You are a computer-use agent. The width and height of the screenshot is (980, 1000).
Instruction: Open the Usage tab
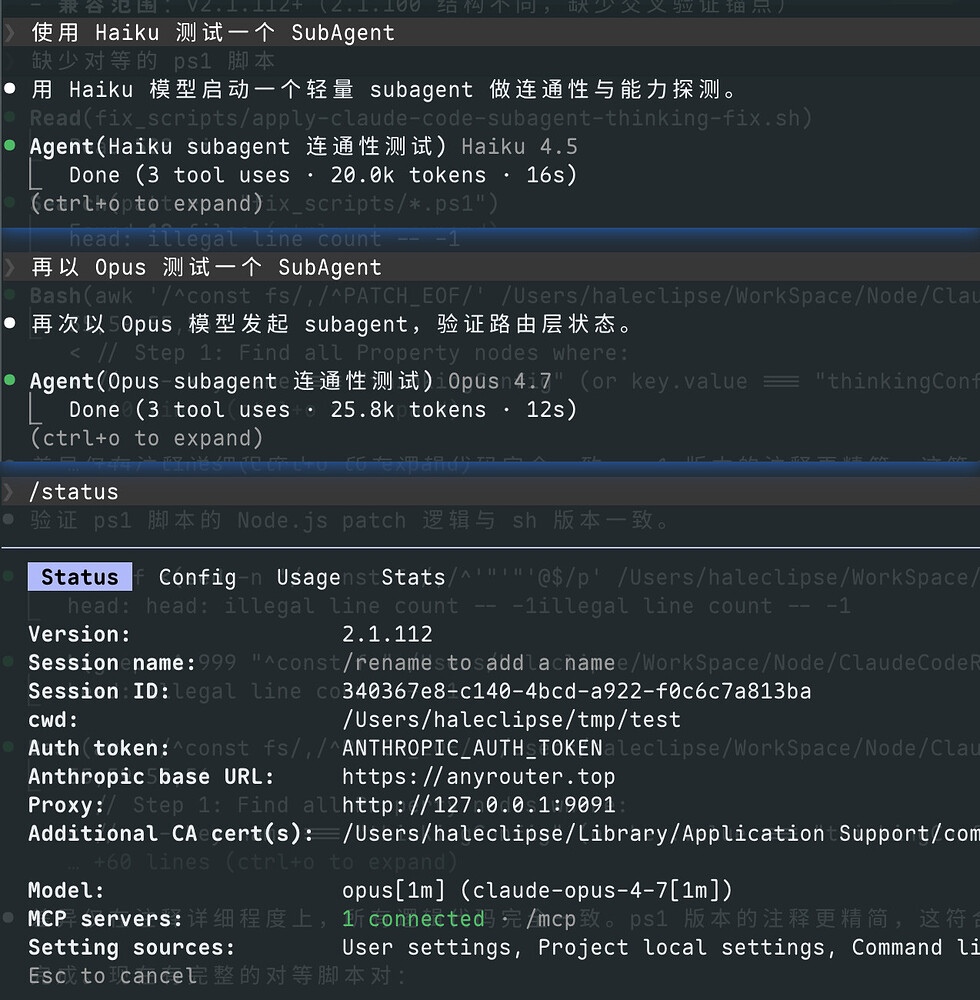coord(308,577)
